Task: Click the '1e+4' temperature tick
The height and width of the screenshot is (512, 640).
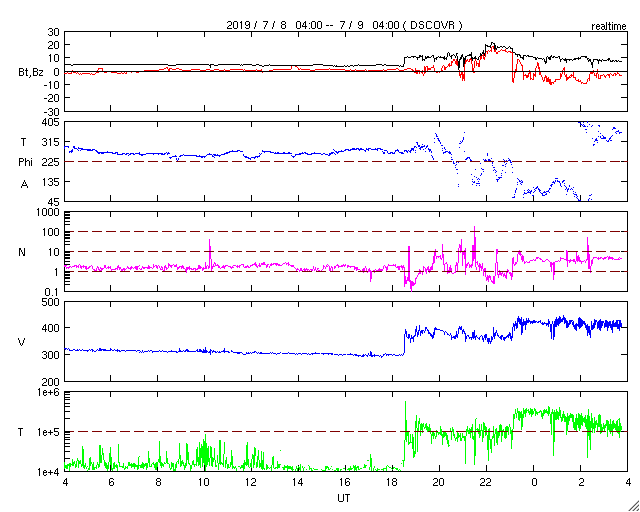Action: pyautogui.click(x=48, y=472)
